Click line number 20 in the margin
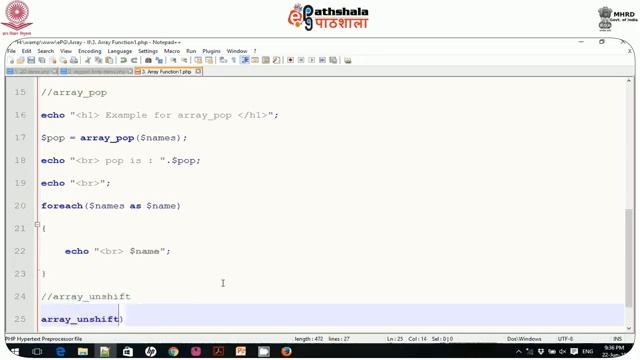Screen dimensions: 640x360 [20, 206]
